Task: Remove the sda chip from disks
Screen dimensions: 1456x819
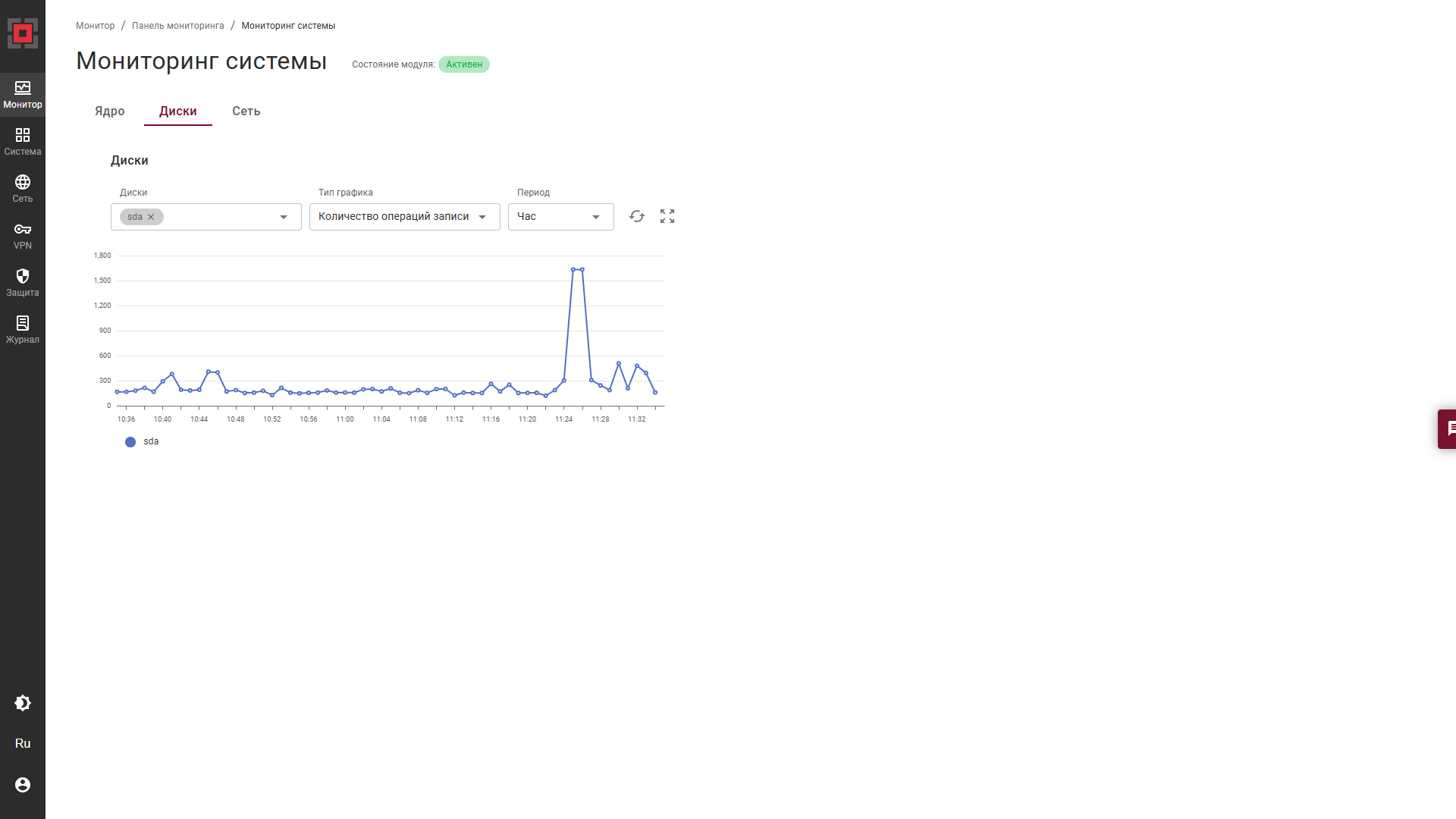Action: [x=151, y=217]
